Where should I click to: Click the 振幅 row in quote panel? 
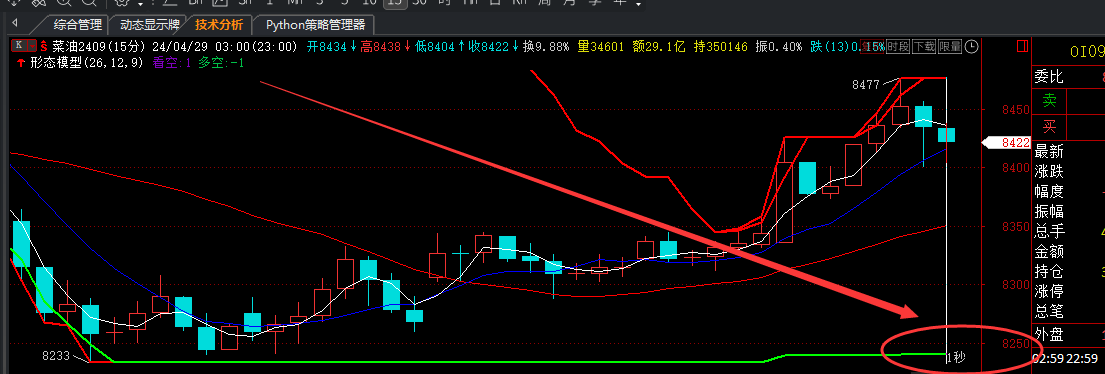(x=1068, y=211)
